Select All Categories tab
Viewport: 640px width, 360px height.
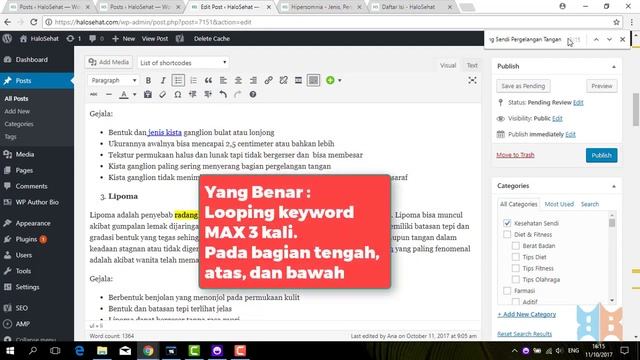point(518,204)
